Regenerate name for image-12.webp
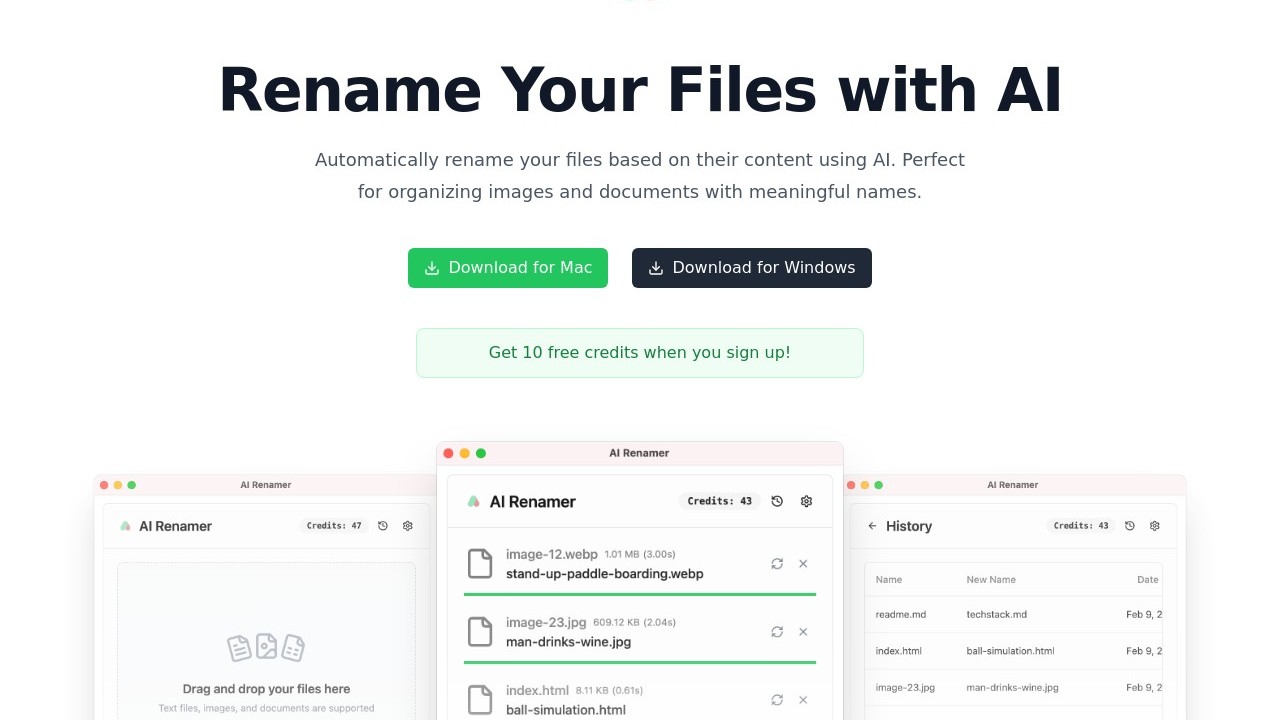1280x720 pixels. [x=777, y=564]
